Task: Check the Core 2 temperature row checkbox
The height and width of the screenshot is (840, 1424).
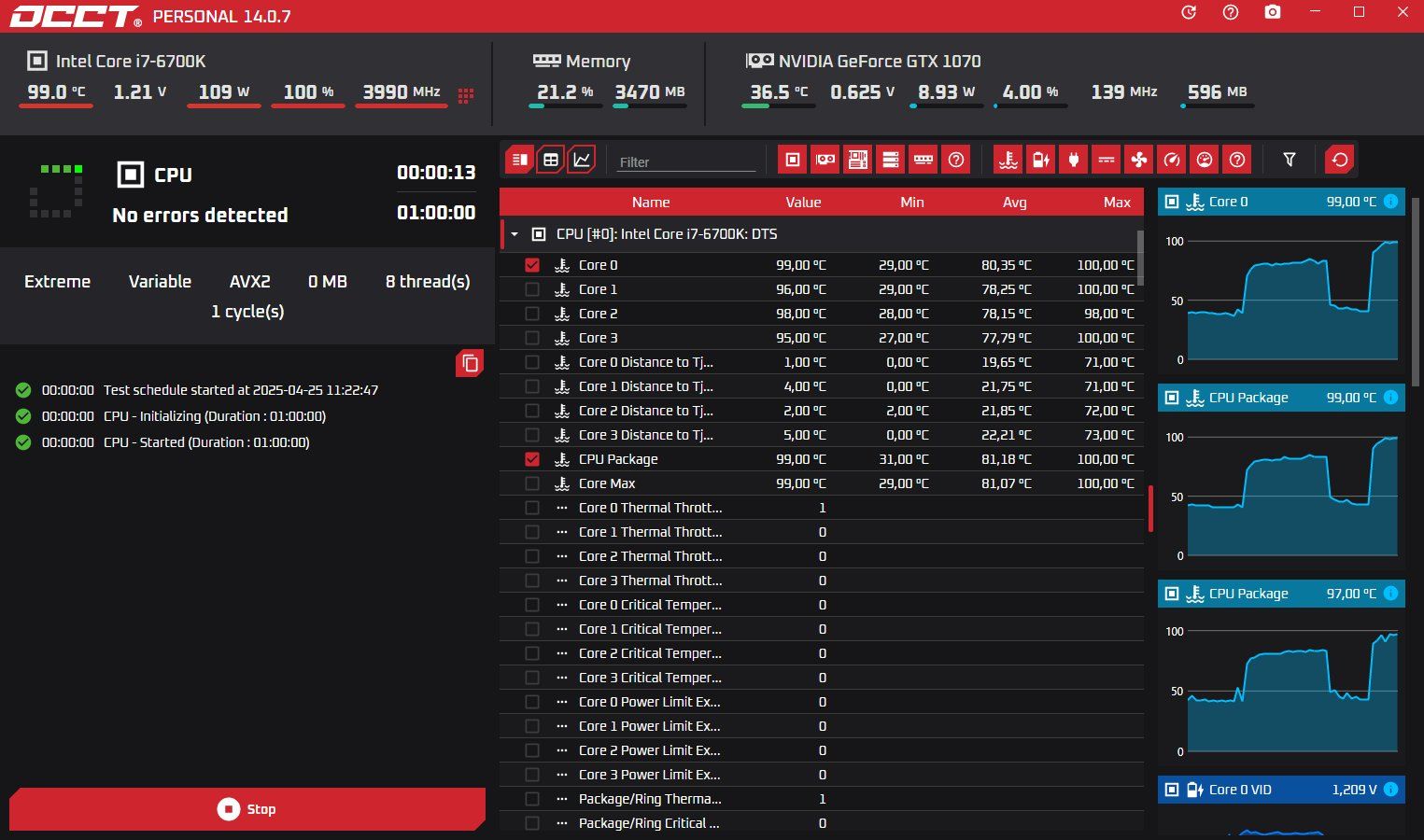Action: point(532,314)
